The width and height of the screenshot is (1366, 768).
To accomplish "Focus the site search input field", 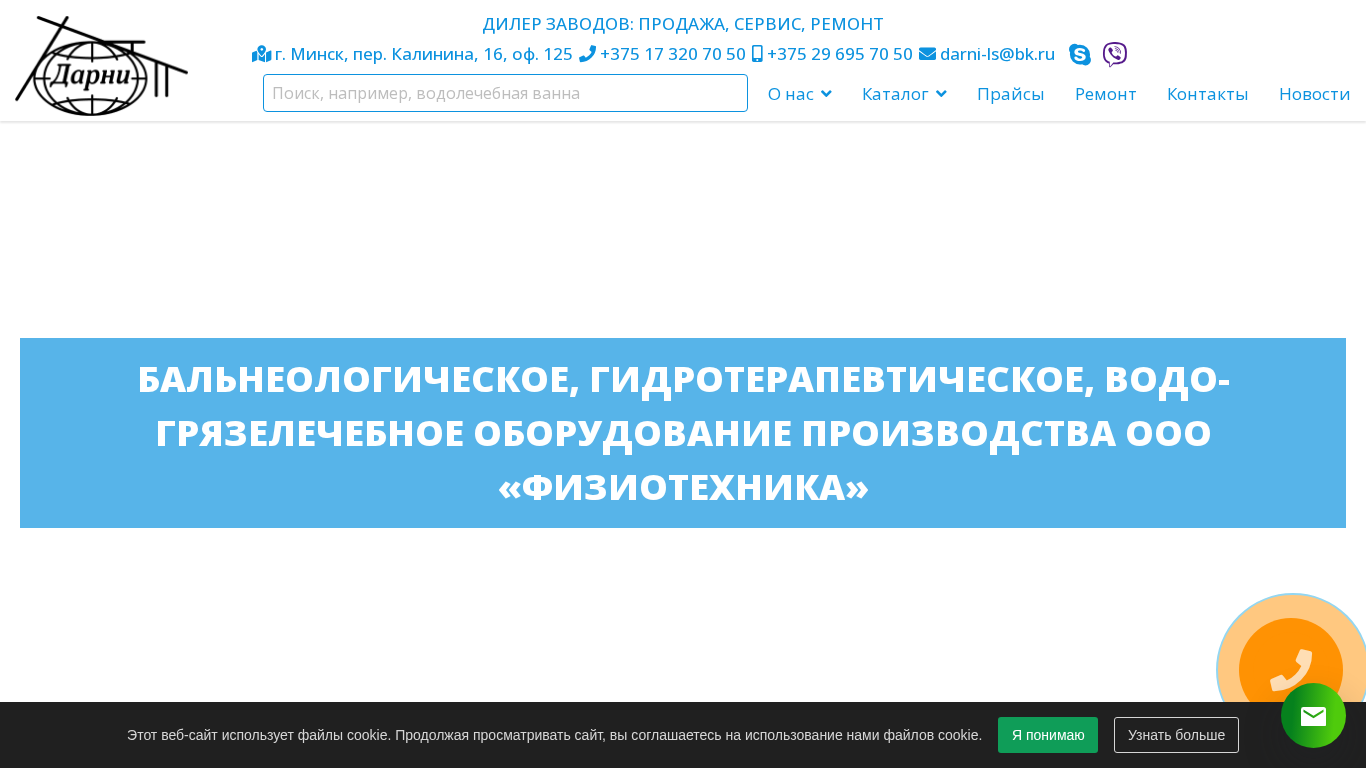I will pyautogui.click(x=505, y=93).
